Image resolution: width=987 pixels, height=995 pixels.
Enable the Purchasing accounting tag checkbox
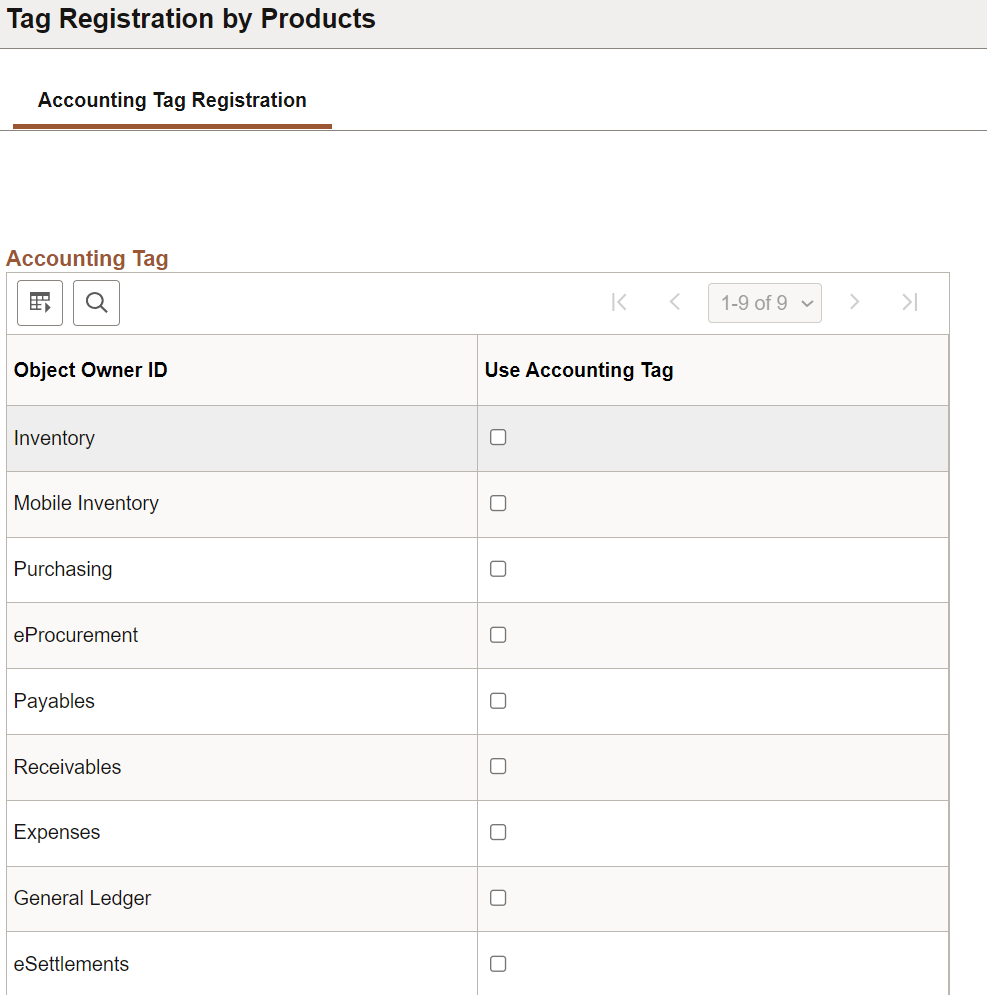pos(498,569)
